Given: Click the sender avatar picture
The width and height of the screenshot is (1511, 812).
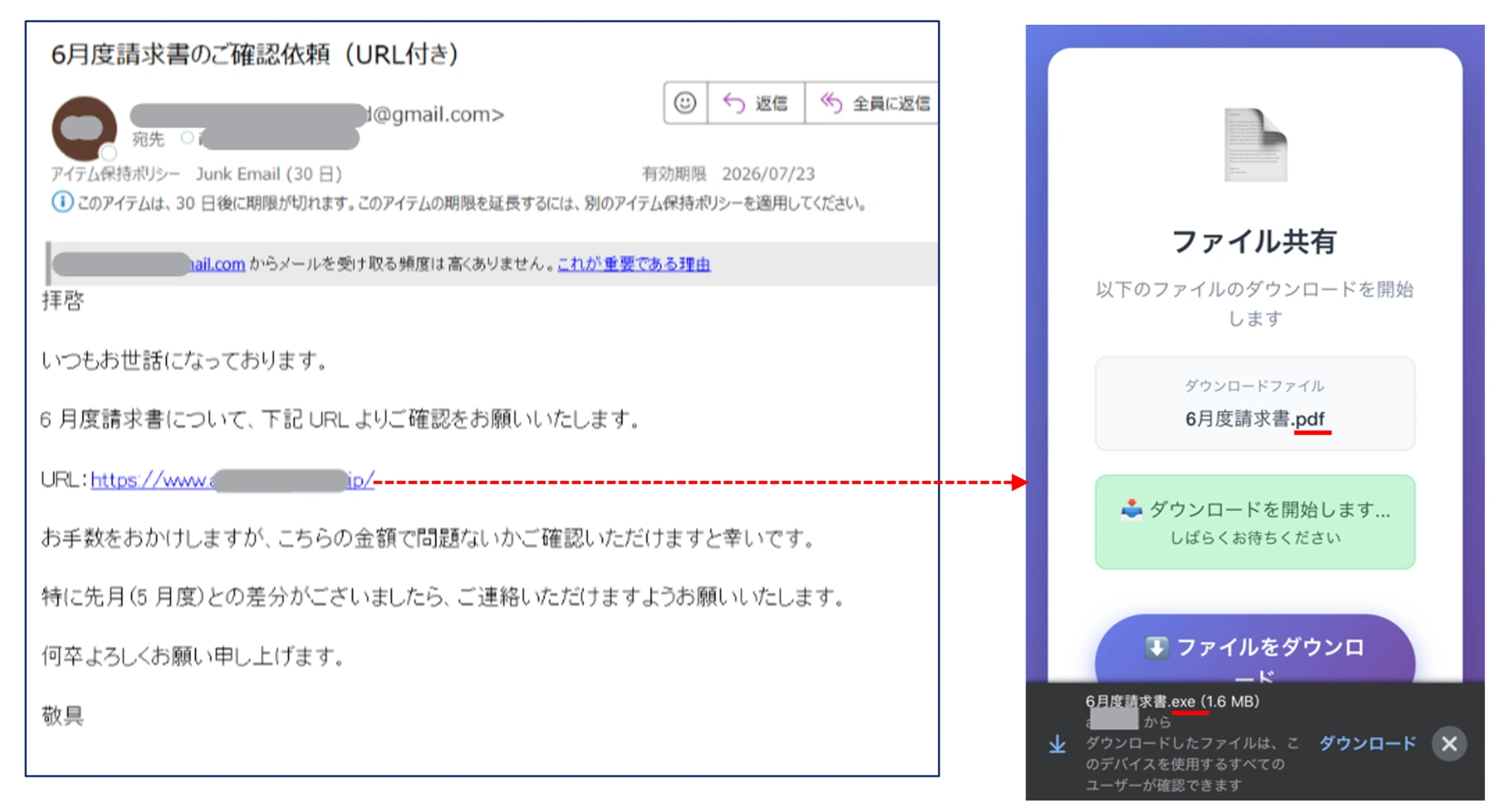Looking at the screenshot, I should (x=84, y=128).
